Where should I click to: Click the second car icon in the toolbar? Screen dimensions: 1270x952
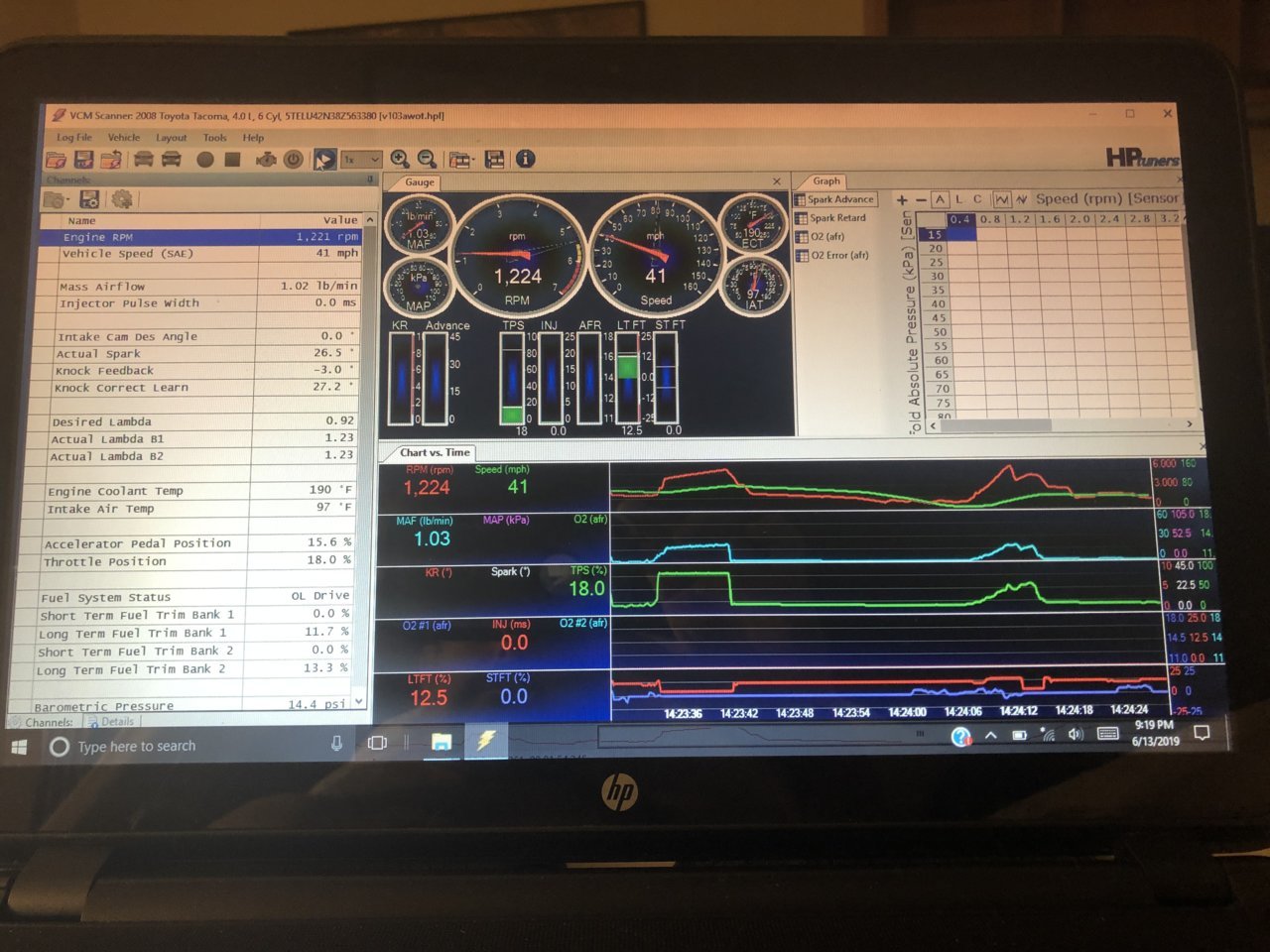(172, 159)
